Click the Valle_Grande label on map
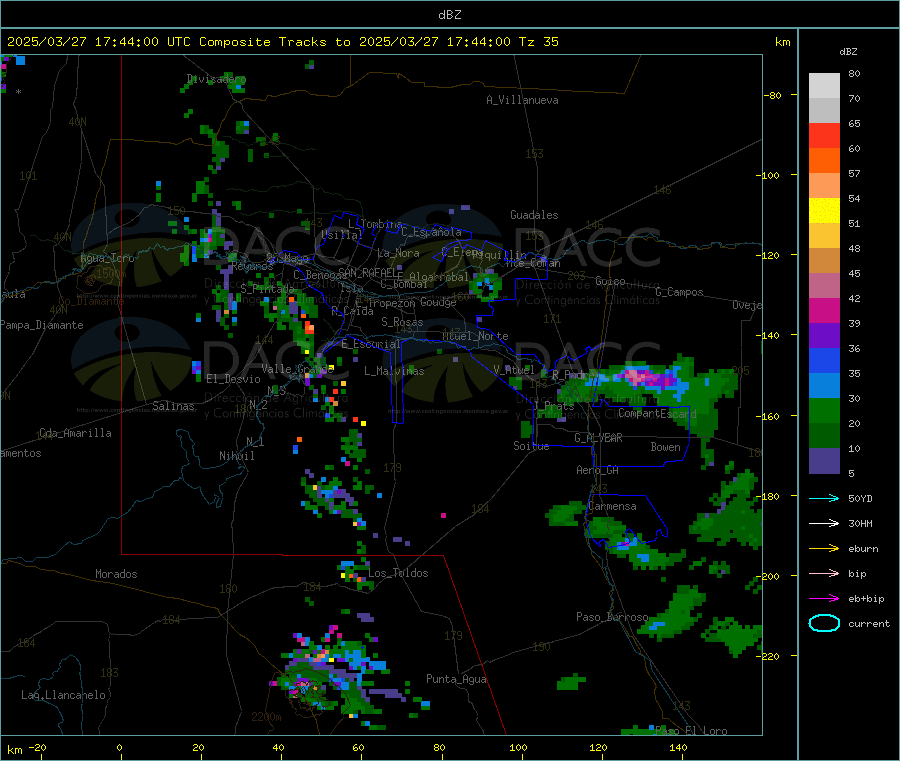This screenshot has height=761, width=900. 297,368
